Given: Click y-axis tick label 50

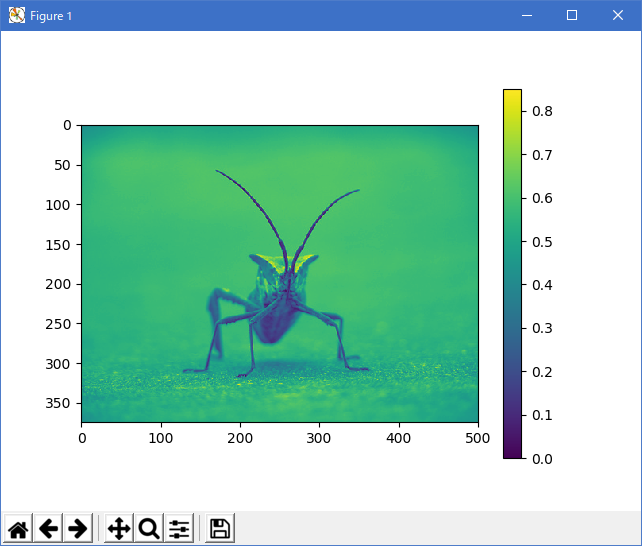Looking at the screenshot, I should 63,165.
